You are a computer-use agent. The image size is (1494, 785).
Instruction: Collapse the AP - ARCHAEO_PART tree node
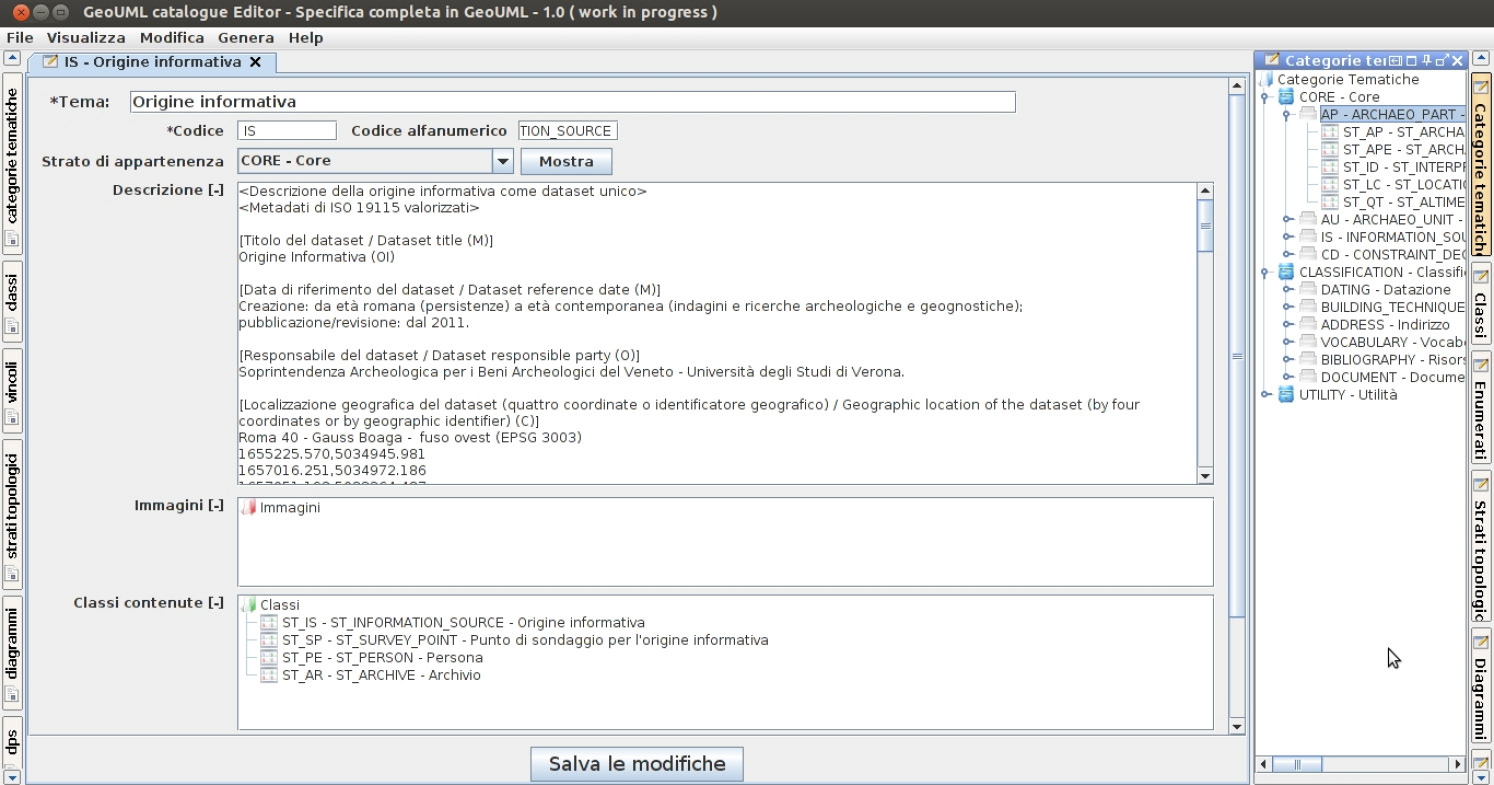[x=1287, y=115]
